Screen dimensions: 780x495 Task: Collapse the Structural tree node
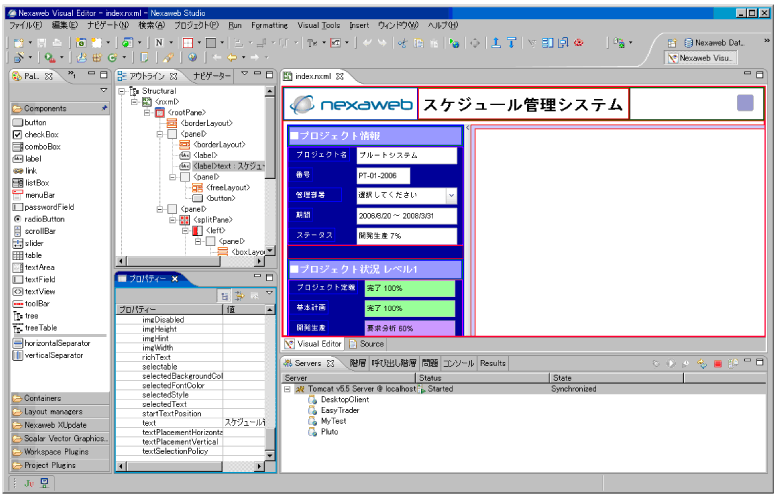tap(121, 91)
